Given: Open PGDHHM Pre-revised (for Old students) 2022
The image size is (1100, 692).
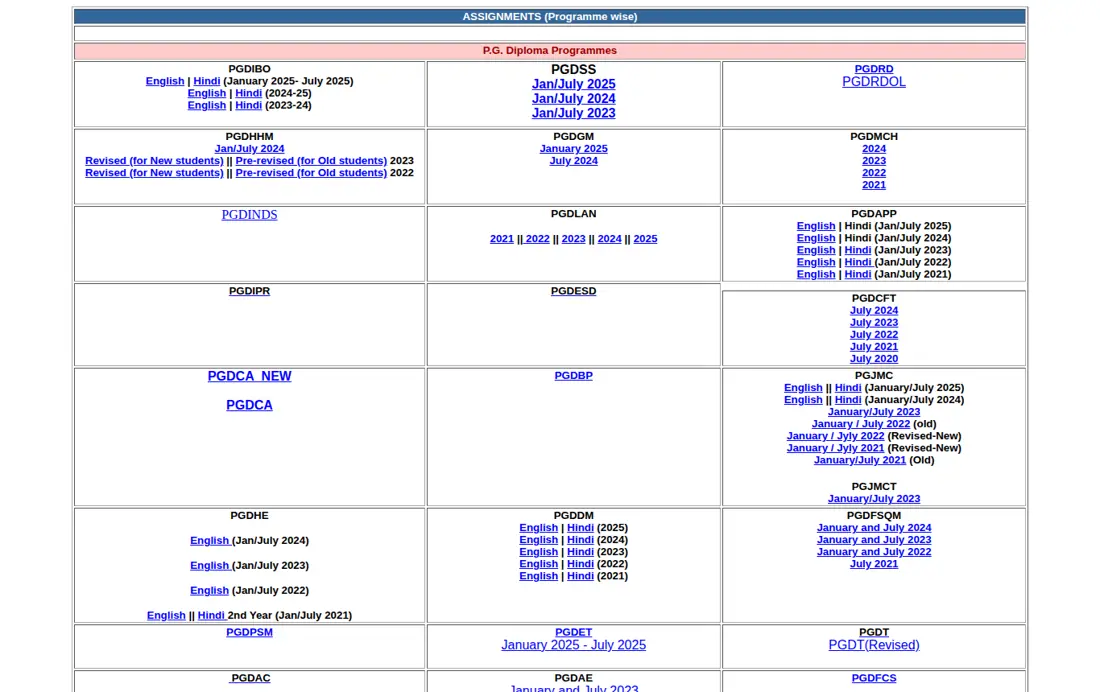Looking at the screenshot, I should pyautogui.click(x=311, y=173).
